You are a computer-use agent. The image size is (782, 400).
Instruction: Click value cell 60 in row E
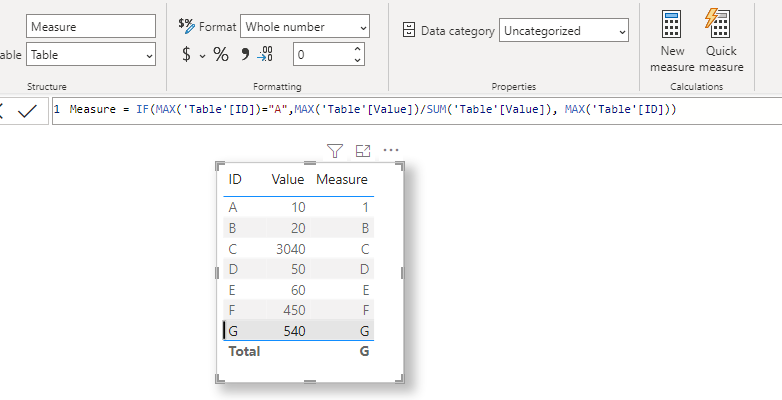[298, 290]
